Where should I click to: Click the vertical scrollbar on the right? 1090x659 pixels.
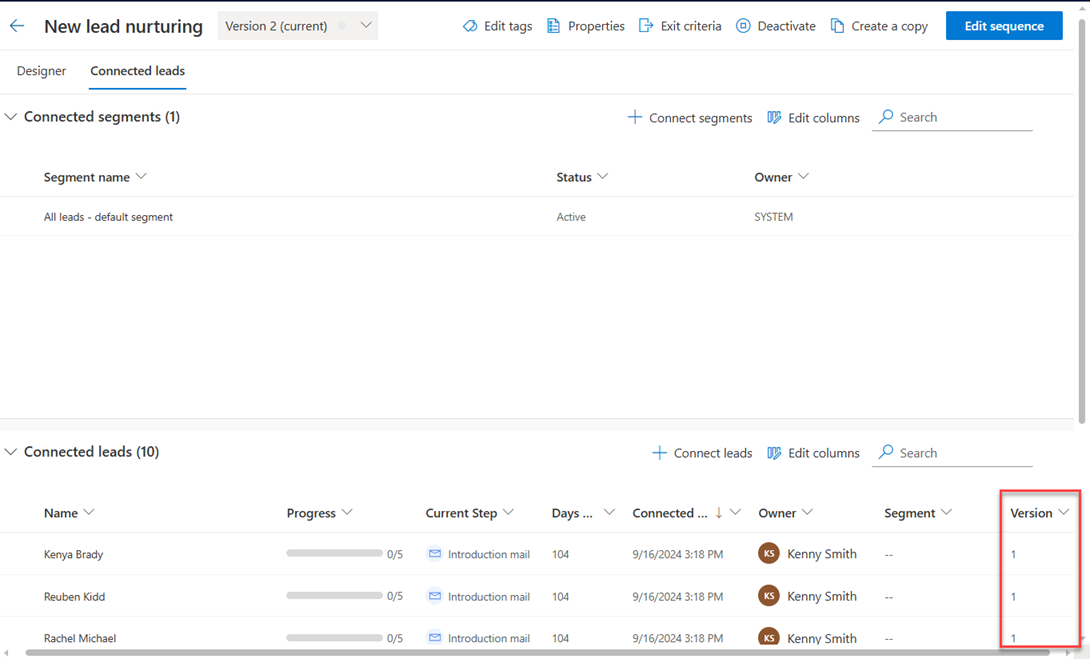pos(1082,222)
